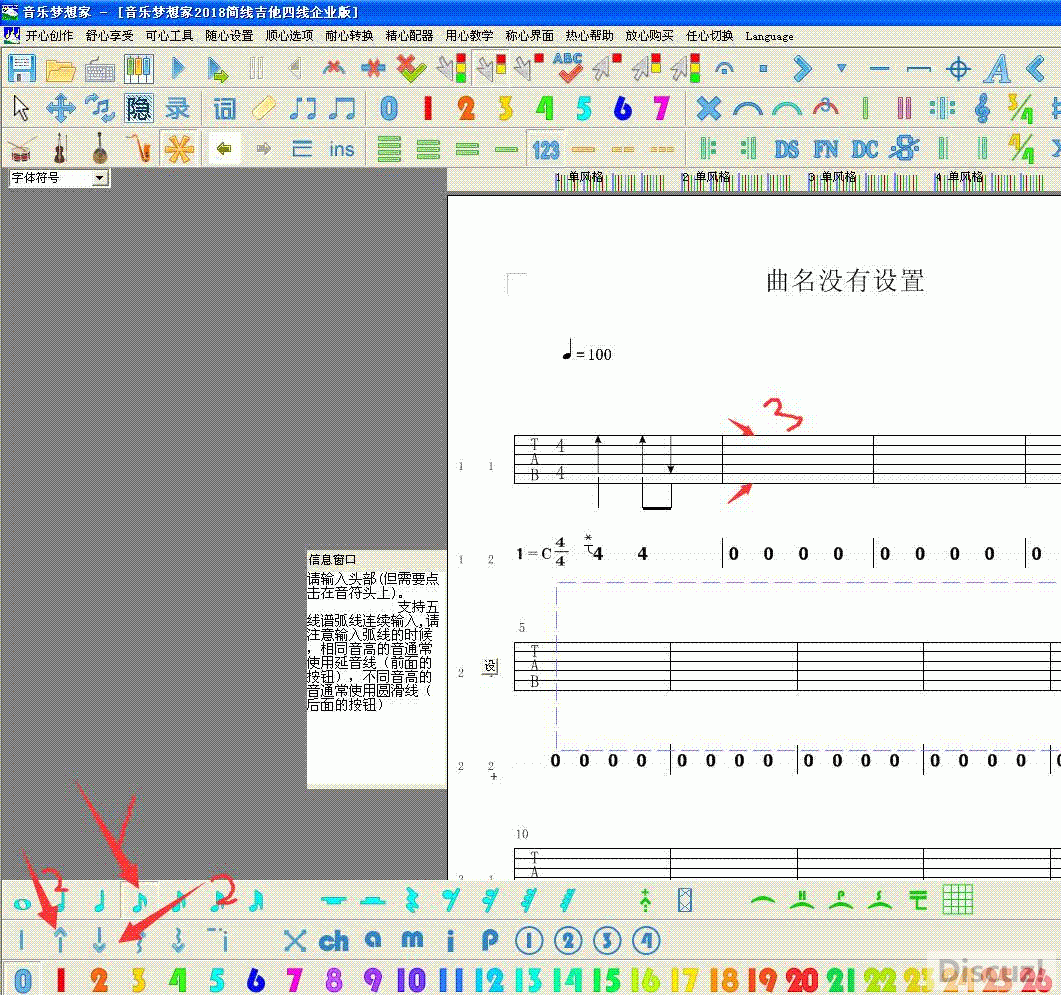The image size is (1061, 995).
Task: Click the key signature 1=C text
Action: coord(534,554)
